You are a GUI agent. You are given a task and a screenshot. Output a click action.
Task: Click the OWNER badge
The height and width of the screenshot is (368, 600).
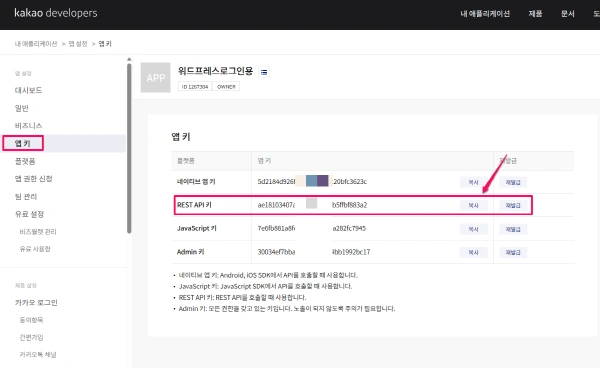(226, 87)
